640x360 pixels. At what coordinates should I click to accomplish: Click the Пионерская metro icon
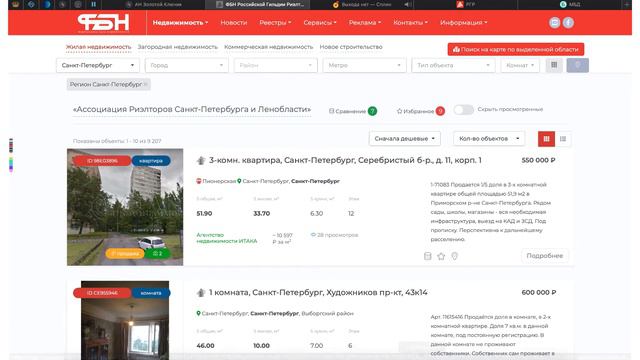coord(199,181)
